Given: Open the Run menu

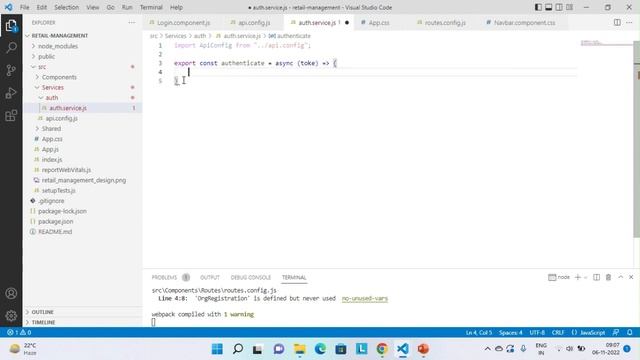Looking at the screenshot, I should (x=127, y=7).
